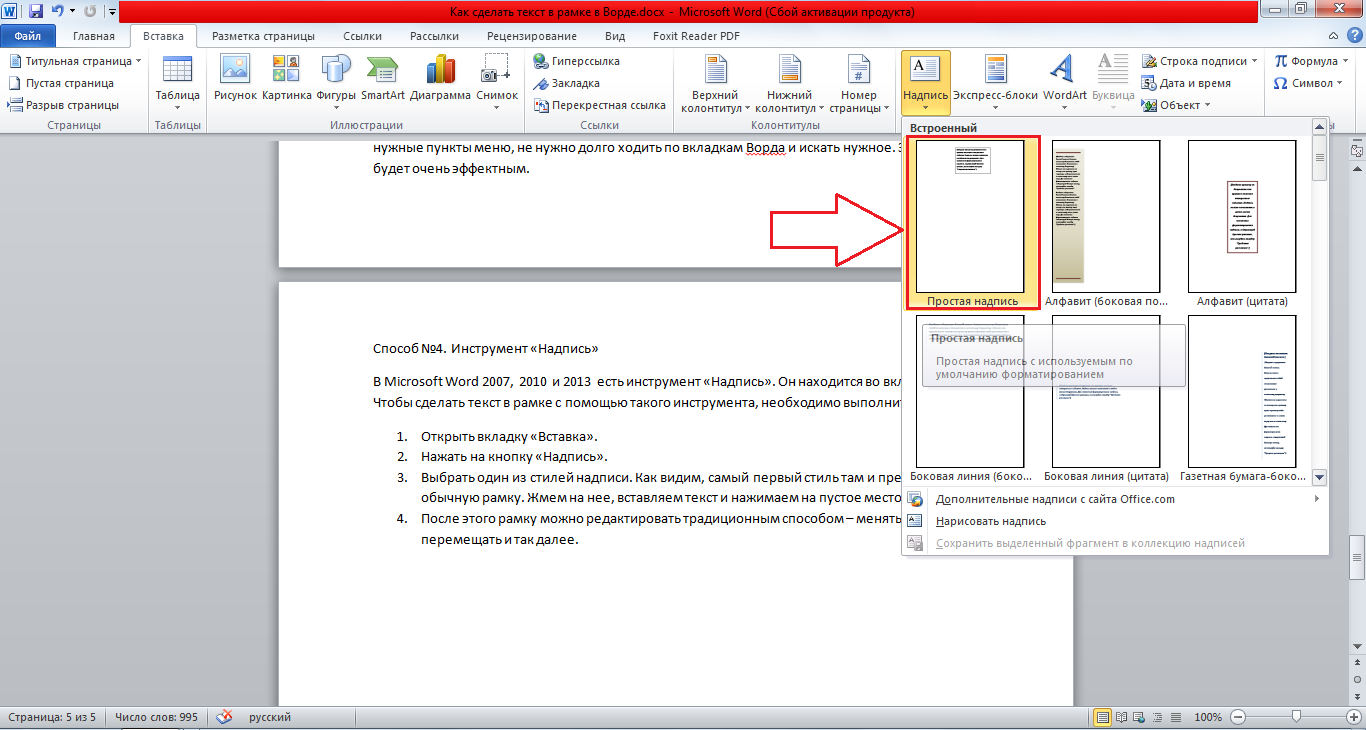Open the Рецензирование ribbon tab

pos(532,36)
